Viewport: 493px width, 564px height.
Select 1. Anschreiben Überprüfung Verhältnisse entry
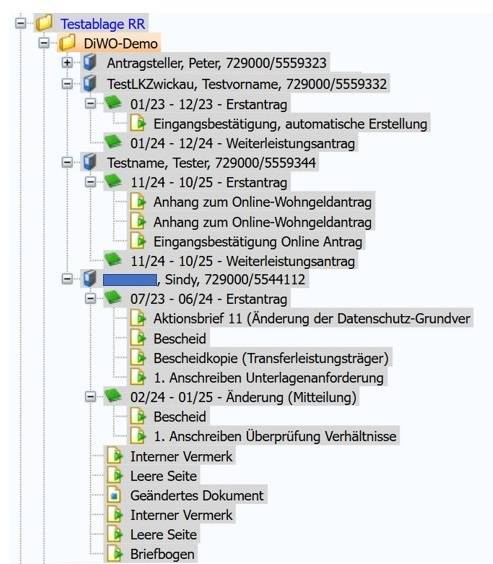click(275, 436)
